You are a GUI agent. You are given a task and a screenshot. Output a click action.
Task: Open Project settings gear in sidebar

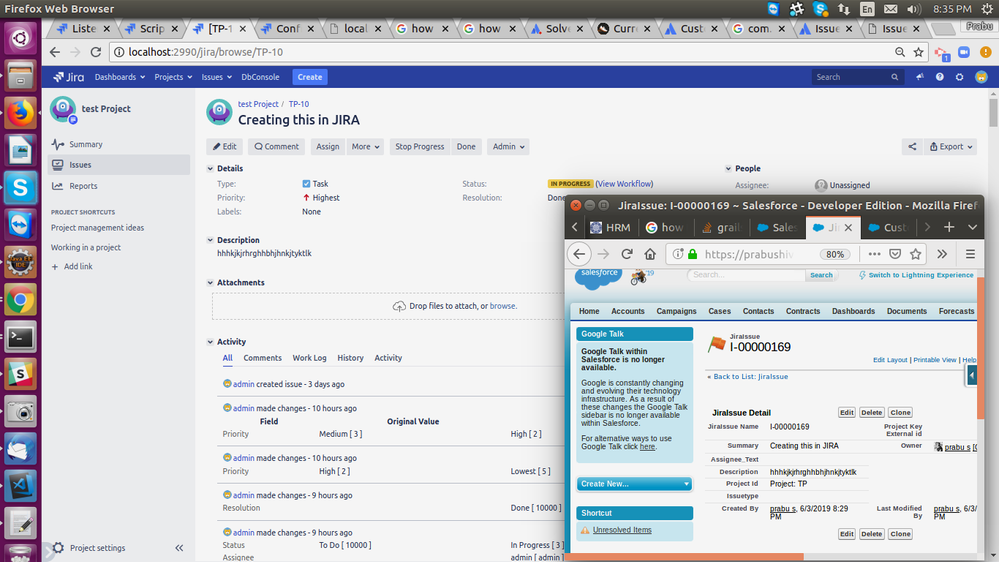59,548
